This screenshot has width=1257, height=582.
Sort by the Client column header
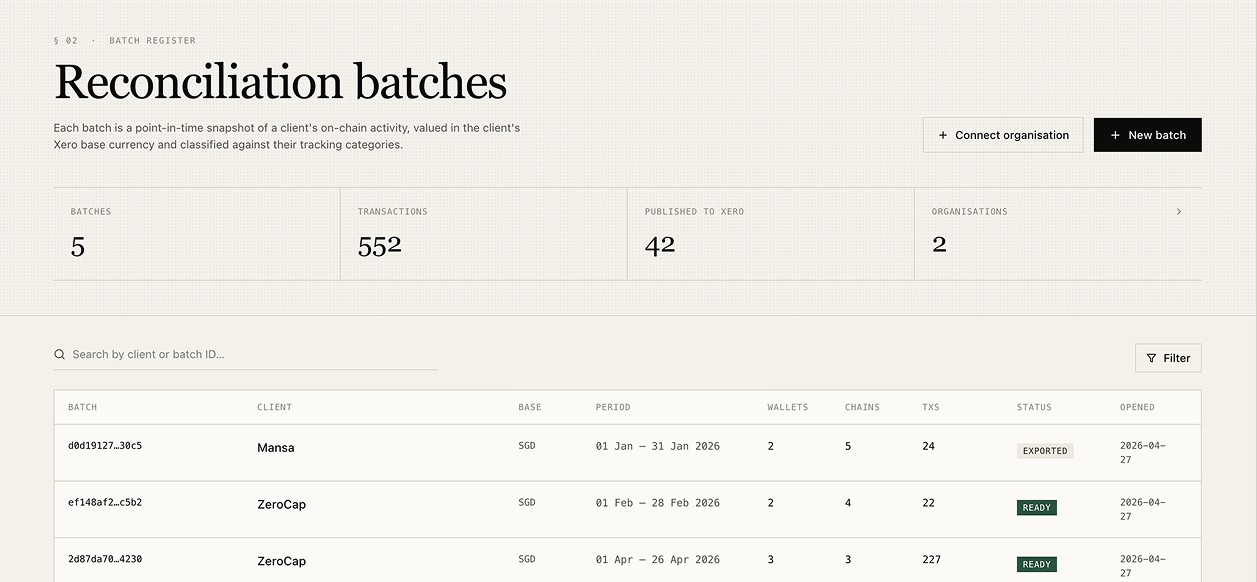[x=274, y=407]
